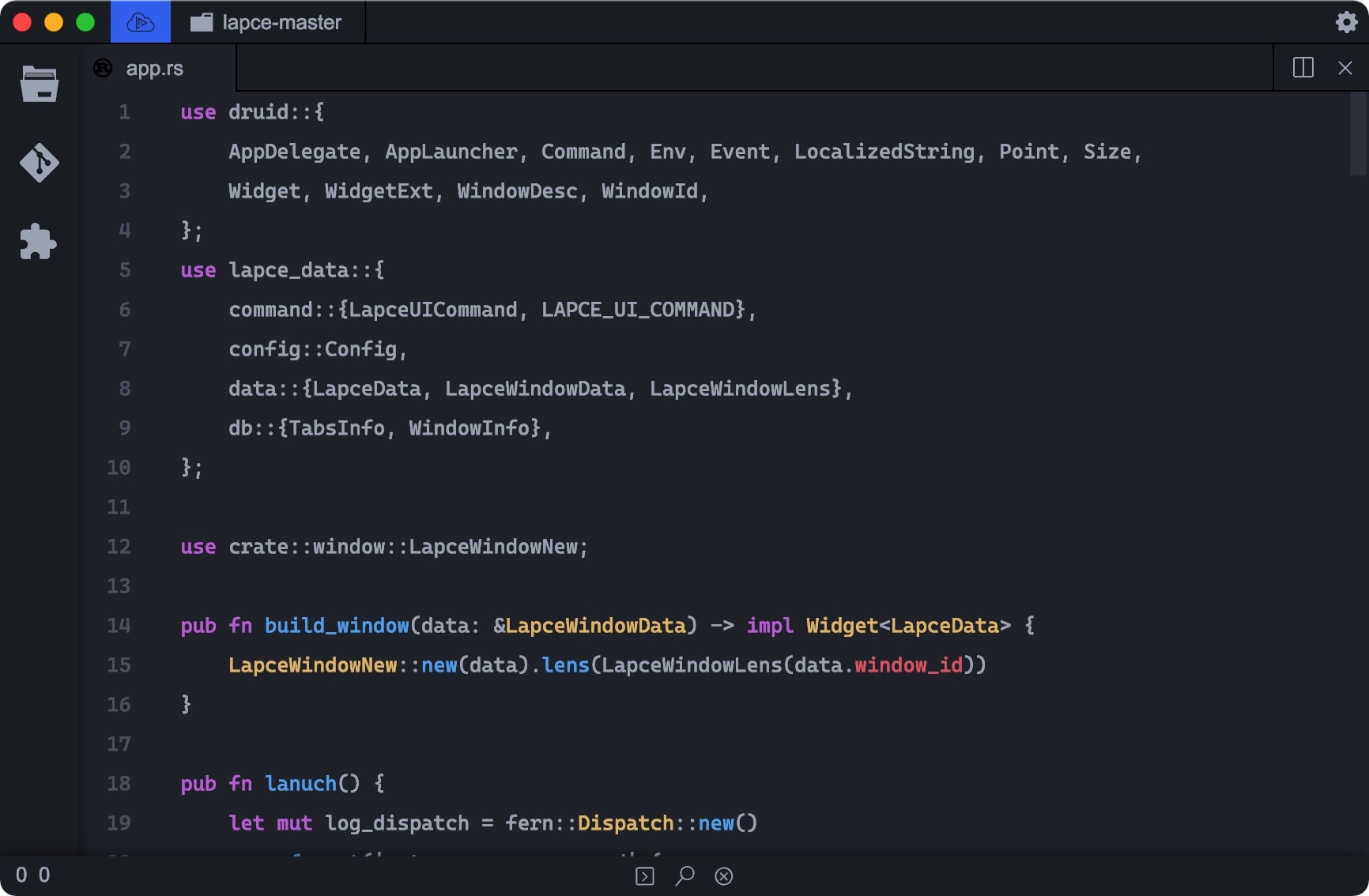Viewport: 1369px width, 896px height.
Task: Click the error and warning count
Action: tap(33, 875)
